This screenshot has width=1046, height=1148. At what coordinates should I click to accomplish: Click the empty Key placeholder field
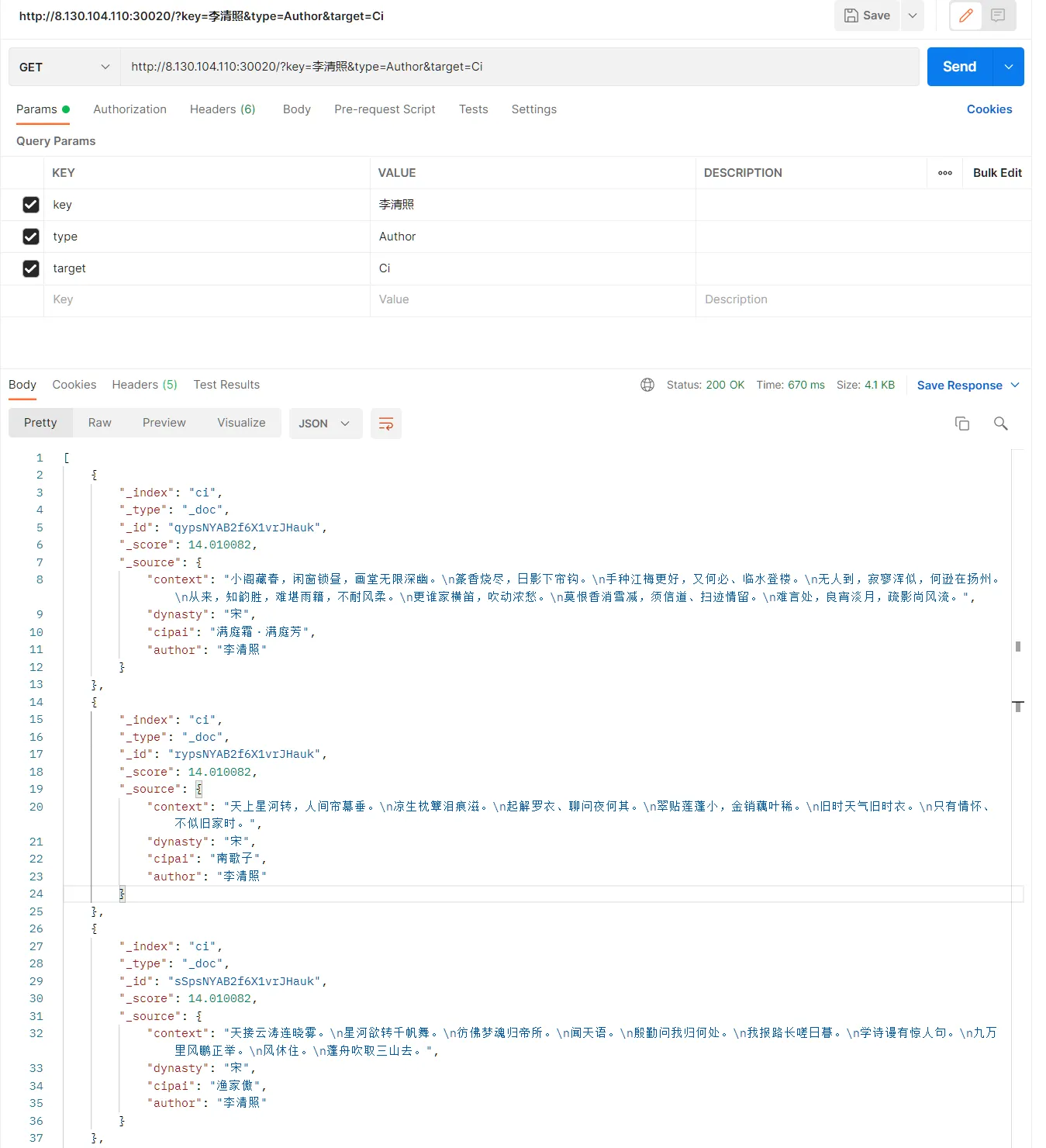point(207,299)
